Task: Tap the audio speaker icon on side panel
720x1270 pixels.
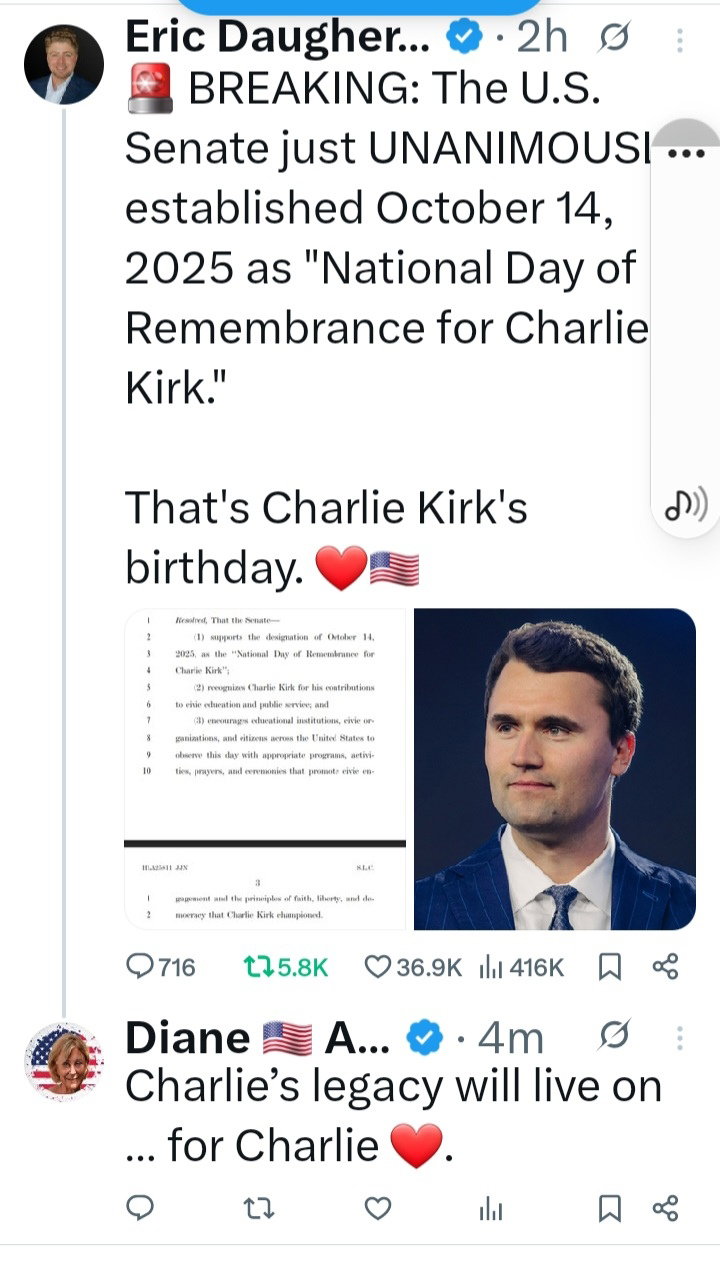Action: (685, 508)
